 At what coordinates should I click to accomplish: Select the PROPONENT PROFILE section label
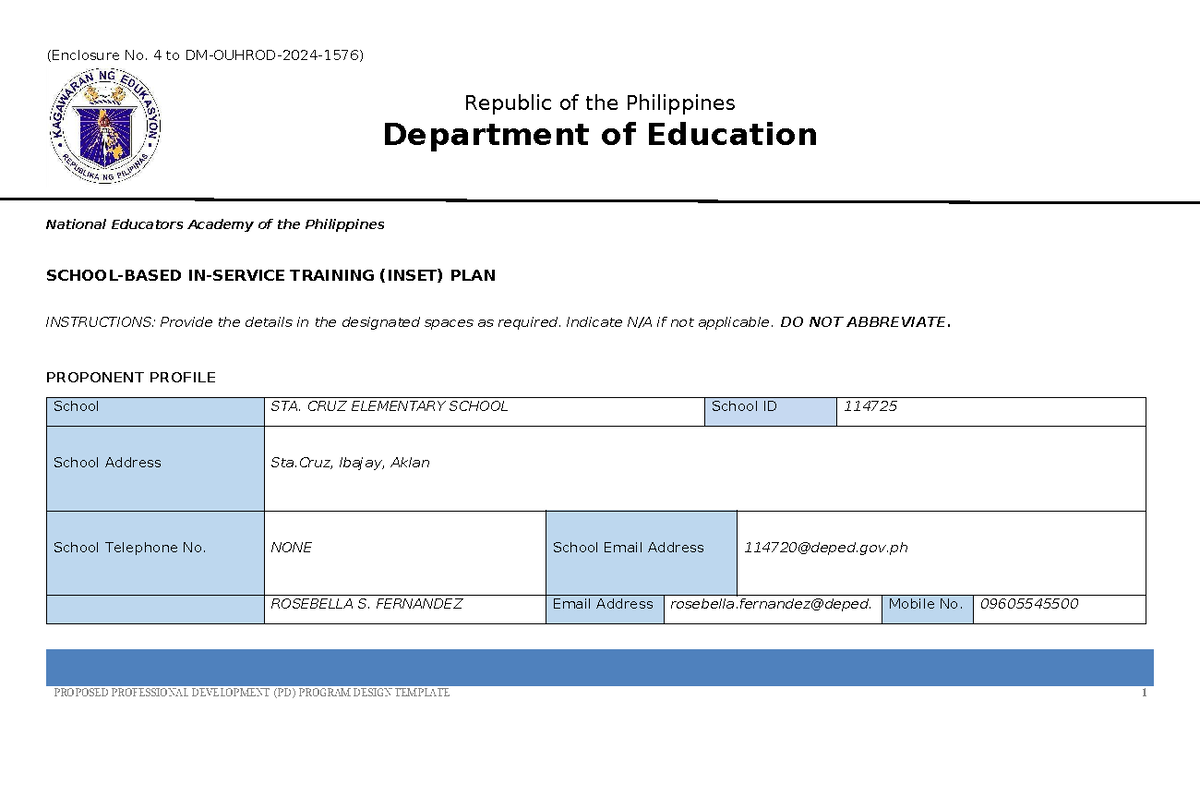(130, 378)
